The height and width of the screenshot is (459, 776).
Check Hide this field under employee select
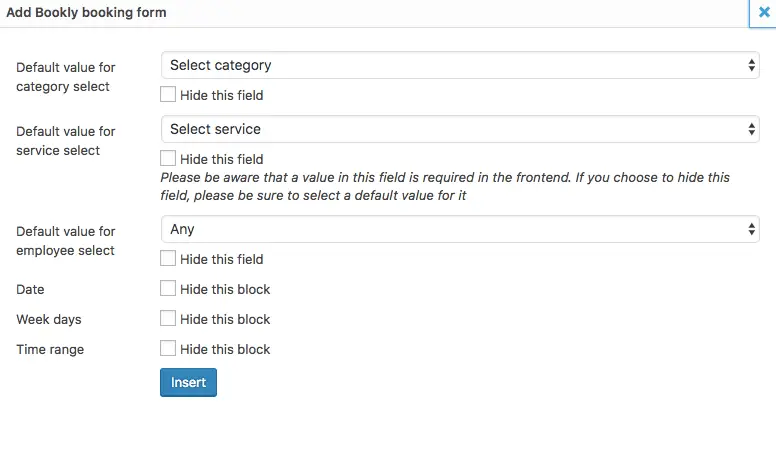coord(168,258)
